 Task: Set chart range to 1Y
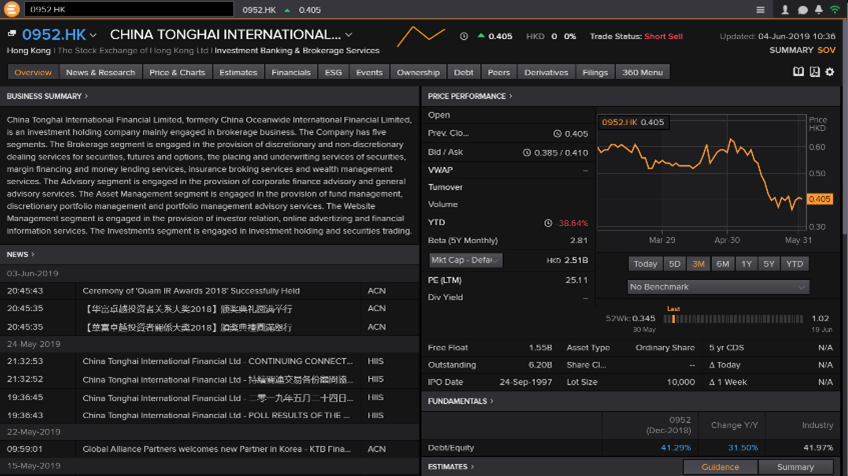point(746,264)
